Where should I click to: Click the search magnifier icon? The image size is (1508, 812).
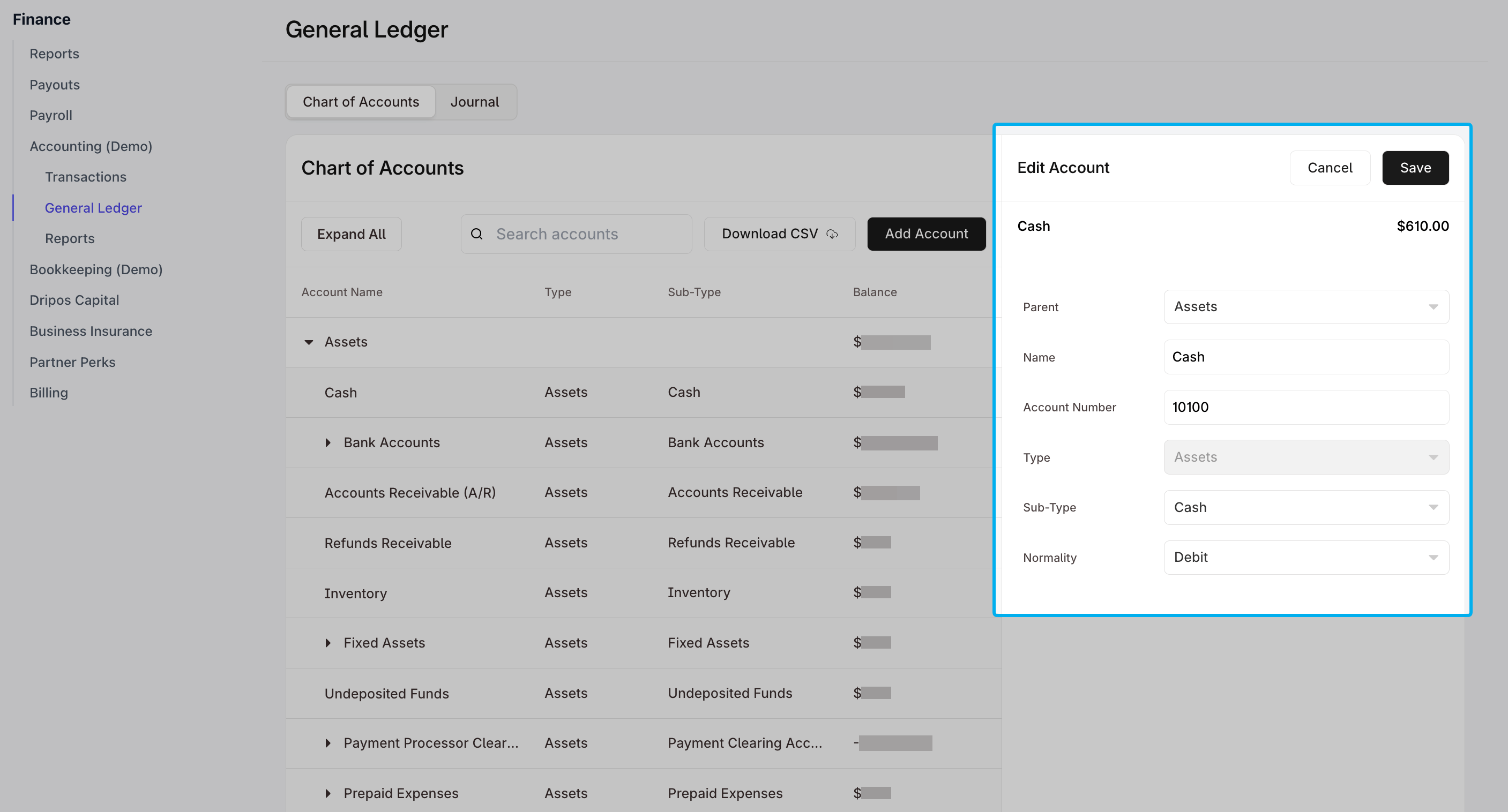476,234
